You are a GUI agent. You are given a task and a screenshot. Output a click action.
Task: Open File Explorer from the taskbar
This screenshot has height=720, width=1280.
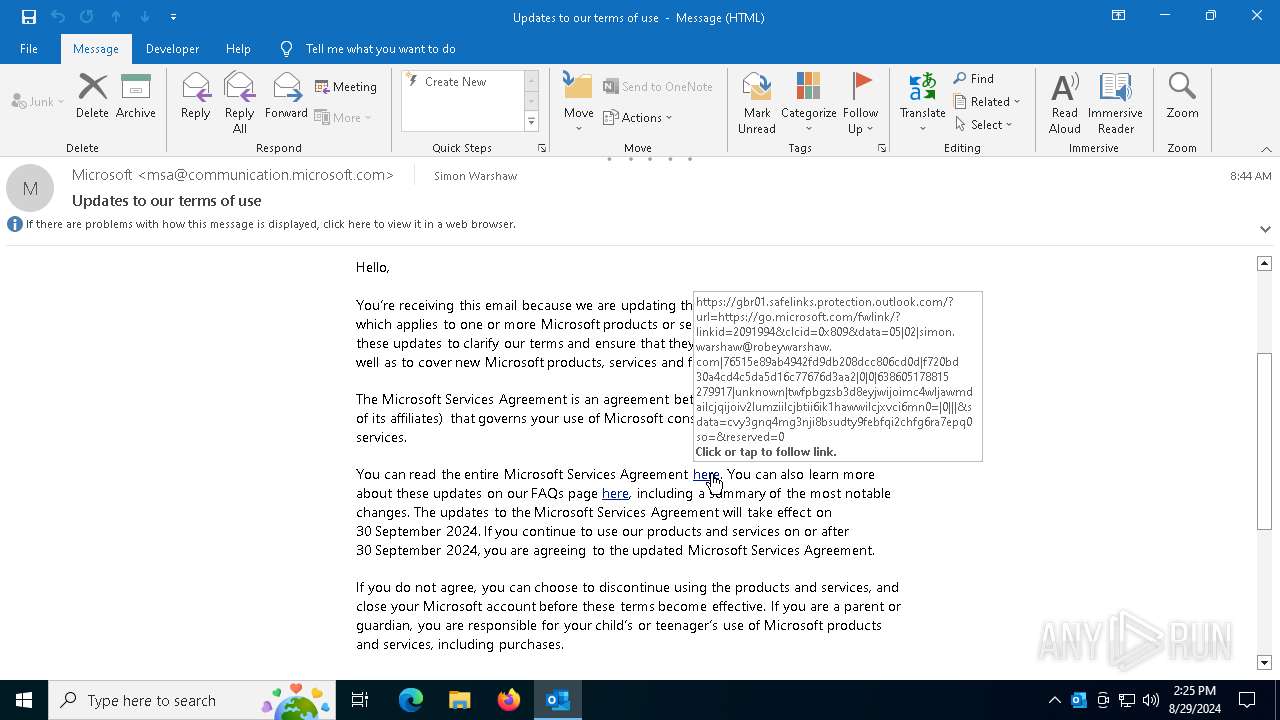click(x=460, y=700)
